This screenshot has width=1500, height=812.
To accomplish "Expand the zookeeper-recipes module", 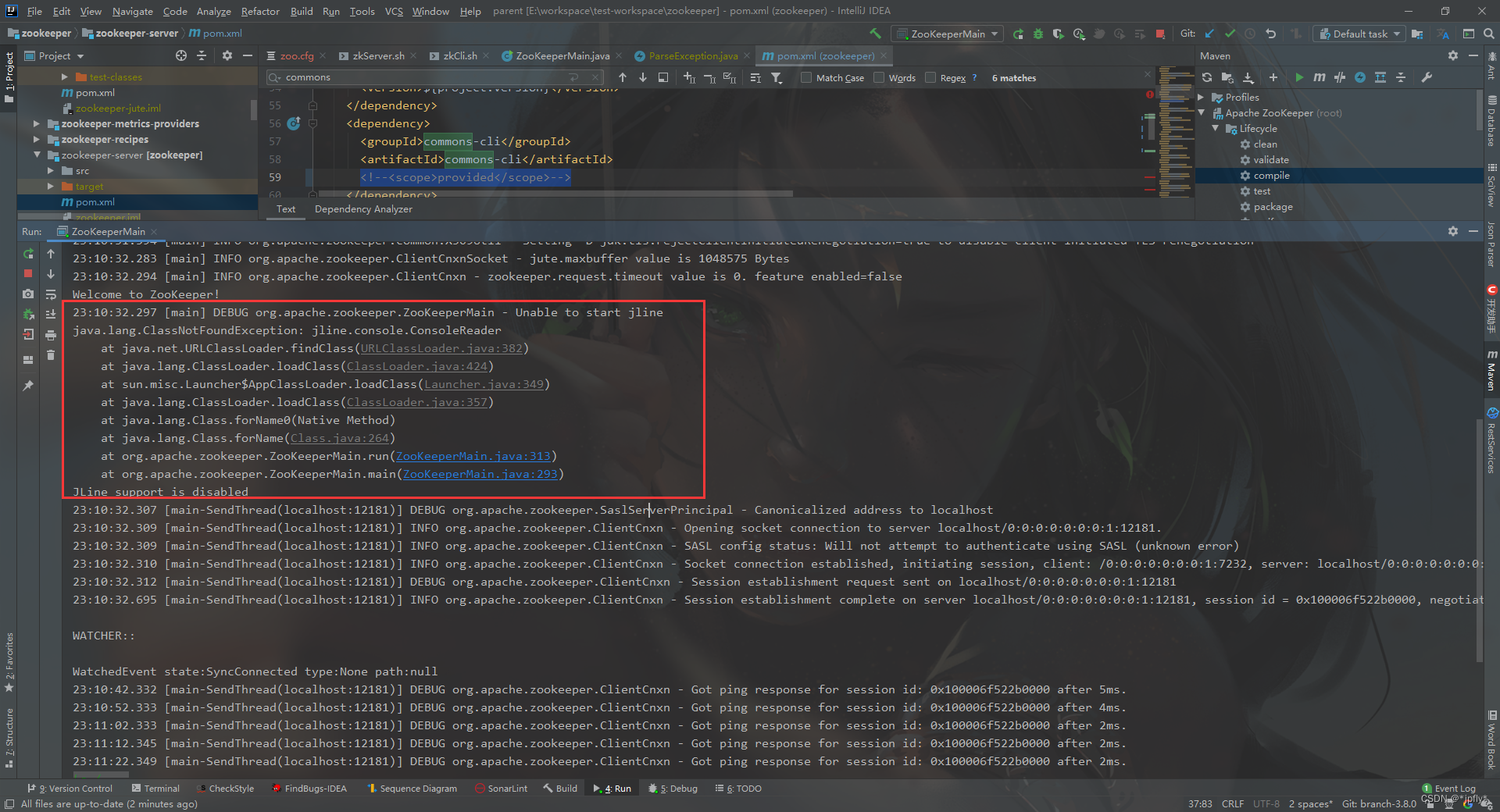I will click(36, 139).
